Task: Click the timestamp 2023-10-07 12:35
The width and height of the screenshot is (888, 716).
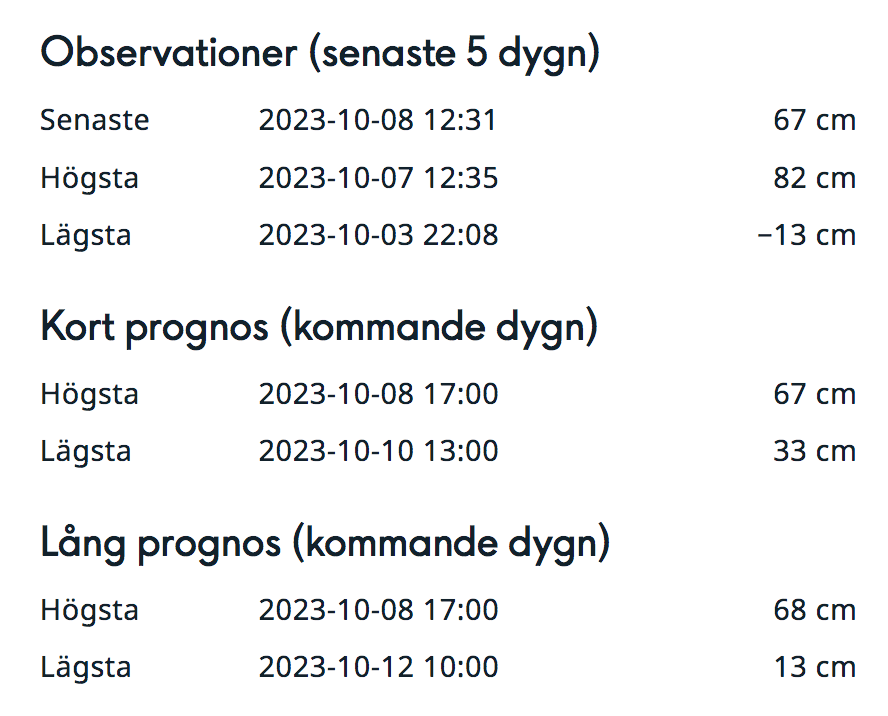Action: click(378, 178)
